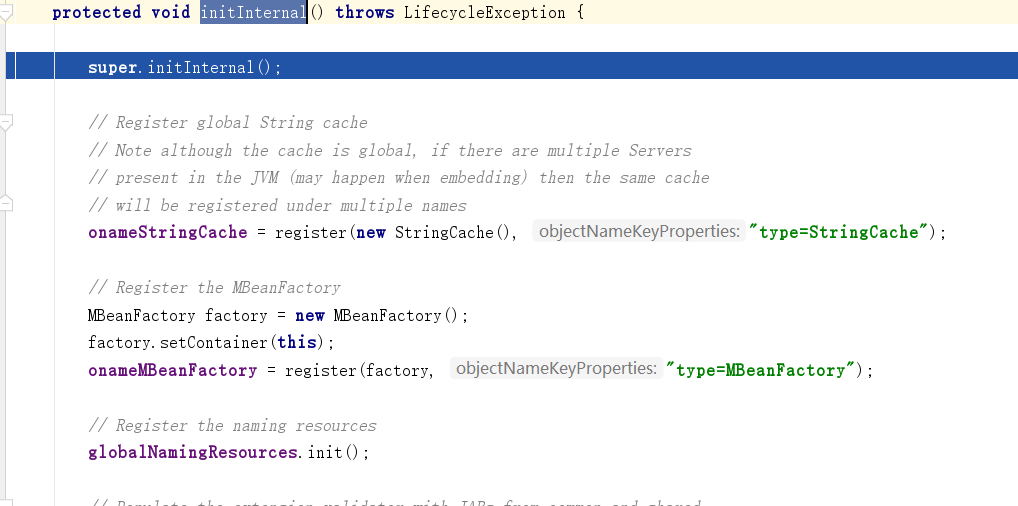Click the "type=MBeanFactory" string literal
Screen dimensions: 1018x506
click(761, 370)
